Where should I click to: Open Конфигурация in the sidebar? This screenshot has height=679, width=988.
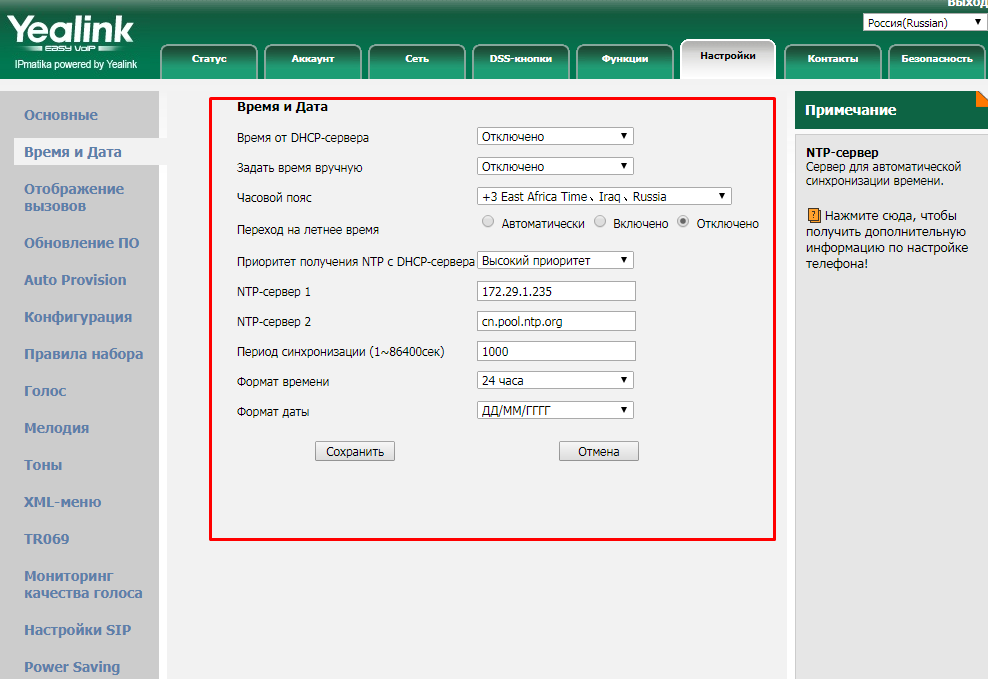78,317
